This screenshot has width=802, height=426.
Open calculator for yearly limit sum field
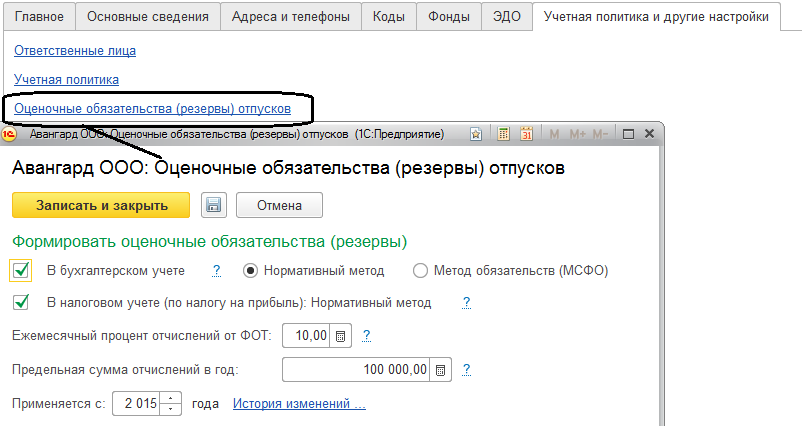[x=440, y=370]
